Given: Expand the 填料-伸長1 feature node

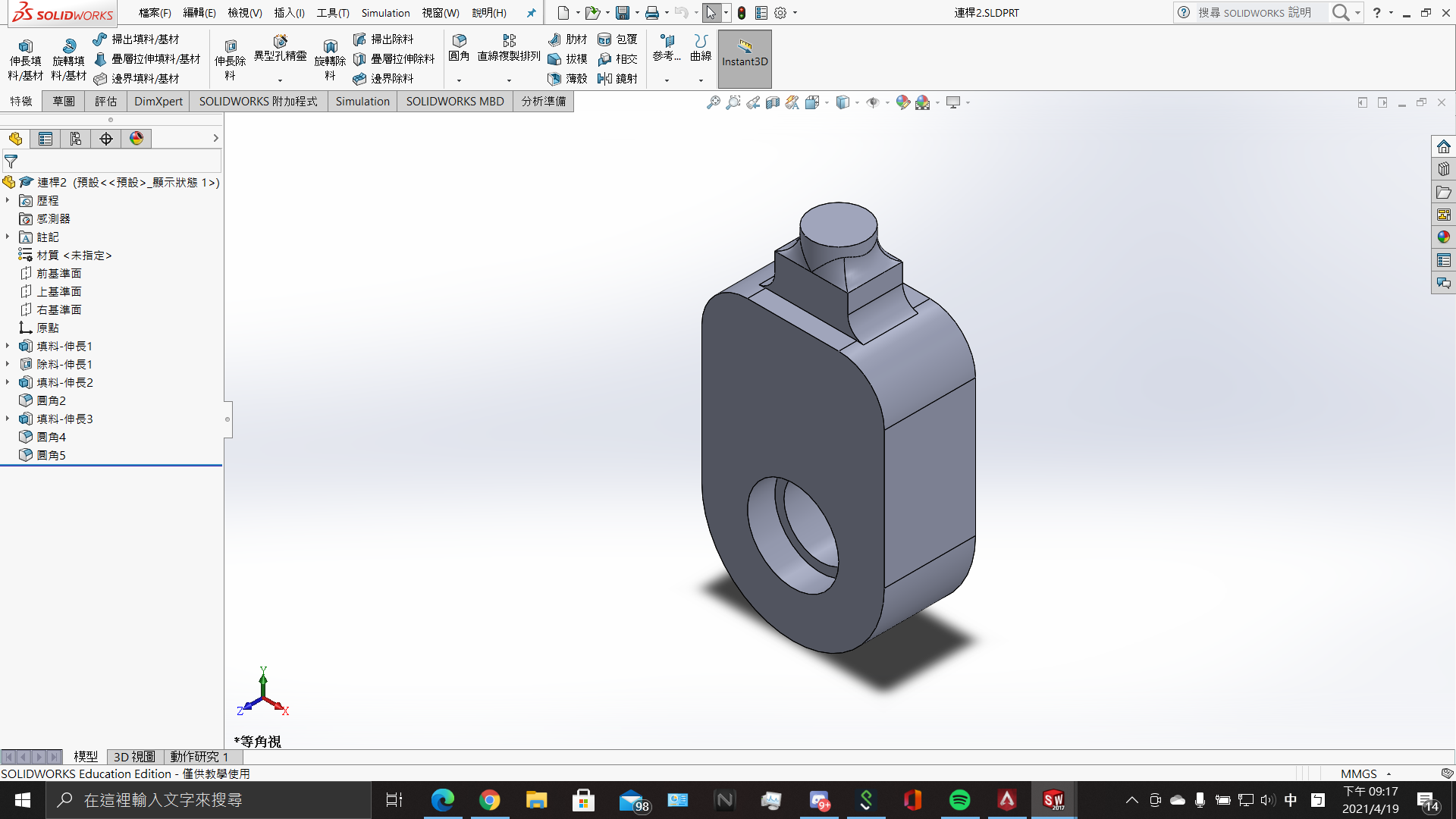Looking at the screenshot, I should [8, 346].
